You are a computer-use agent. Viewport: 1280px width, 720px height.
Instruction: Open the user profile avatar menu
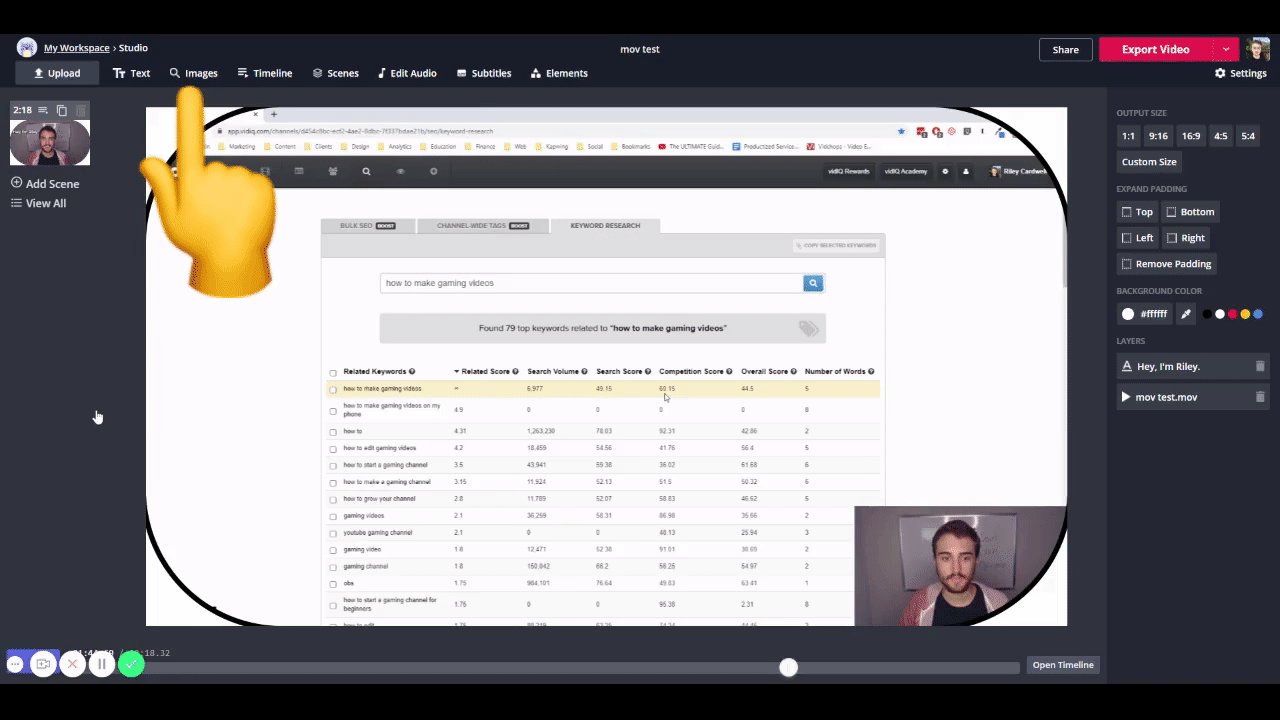click(1257, 49)
